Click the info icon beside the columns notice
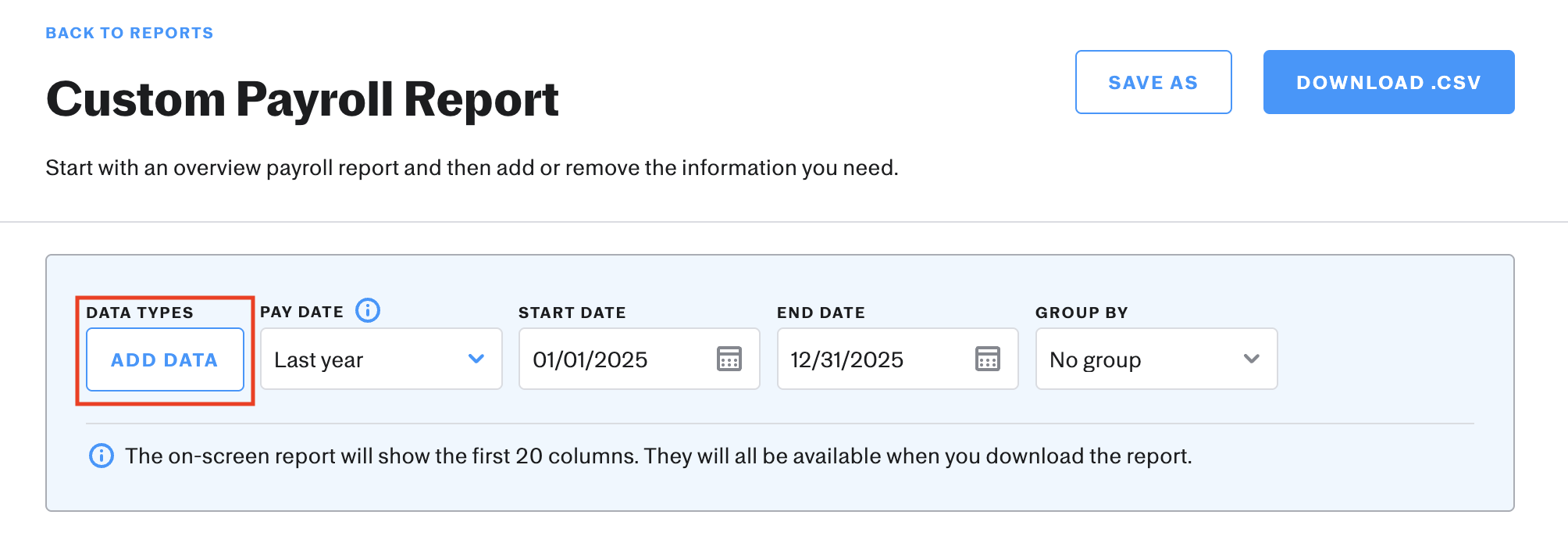1568x547 pixels. (x=102, y=456)
